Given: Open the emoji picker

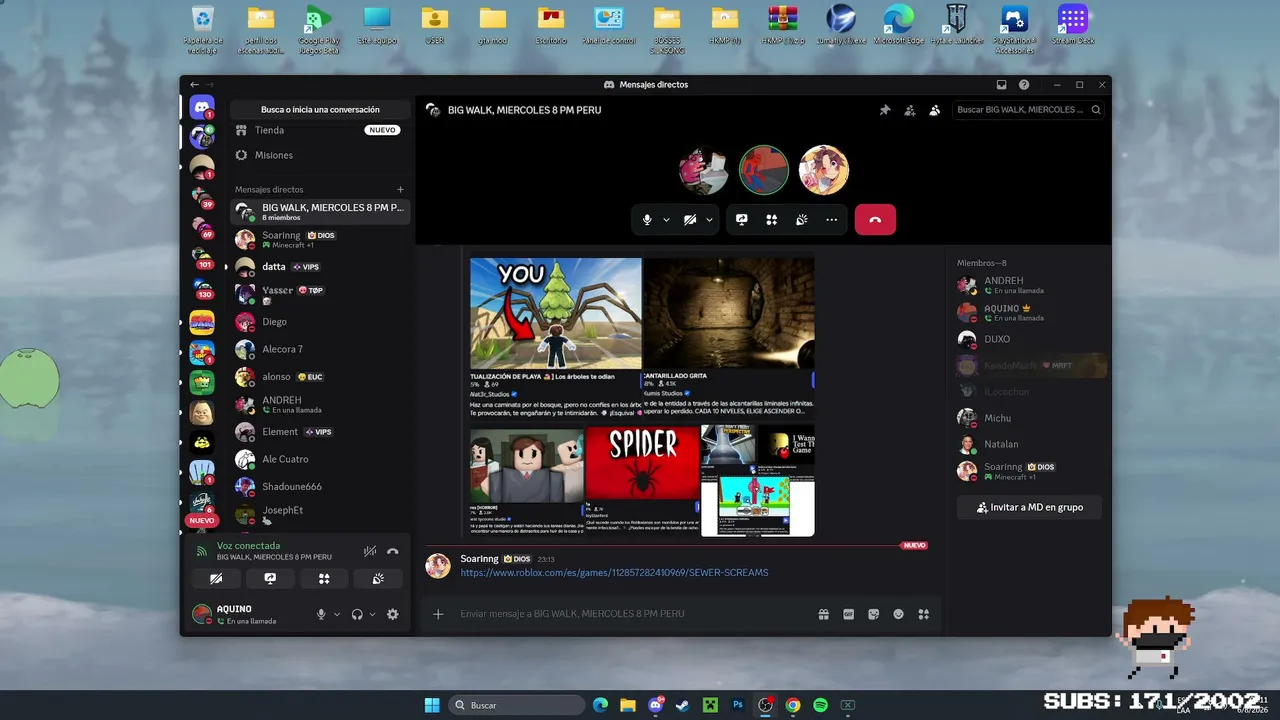Looking at the screenshot, I should tap(899, 614).
